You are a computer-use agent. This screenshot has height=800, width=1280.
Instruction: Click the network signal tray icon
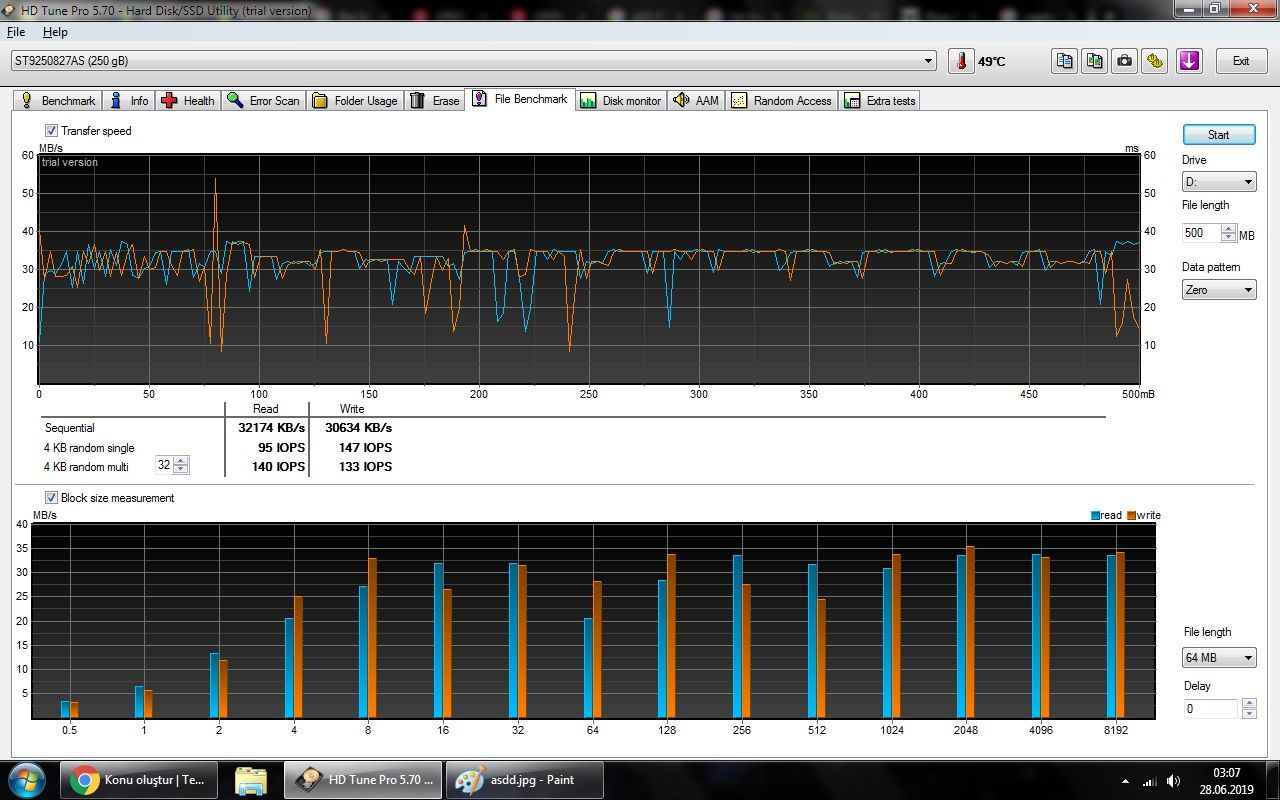tap(1150, 781)
